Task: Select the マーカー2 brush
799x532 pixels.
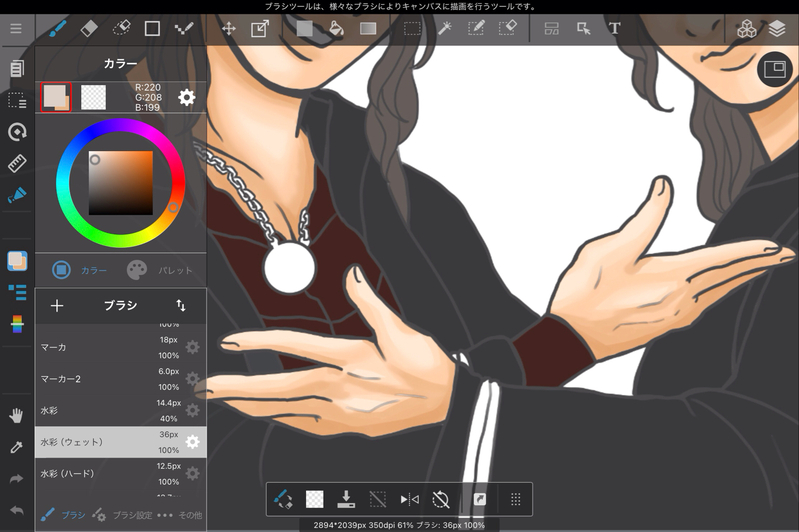Action: point(121,379)
